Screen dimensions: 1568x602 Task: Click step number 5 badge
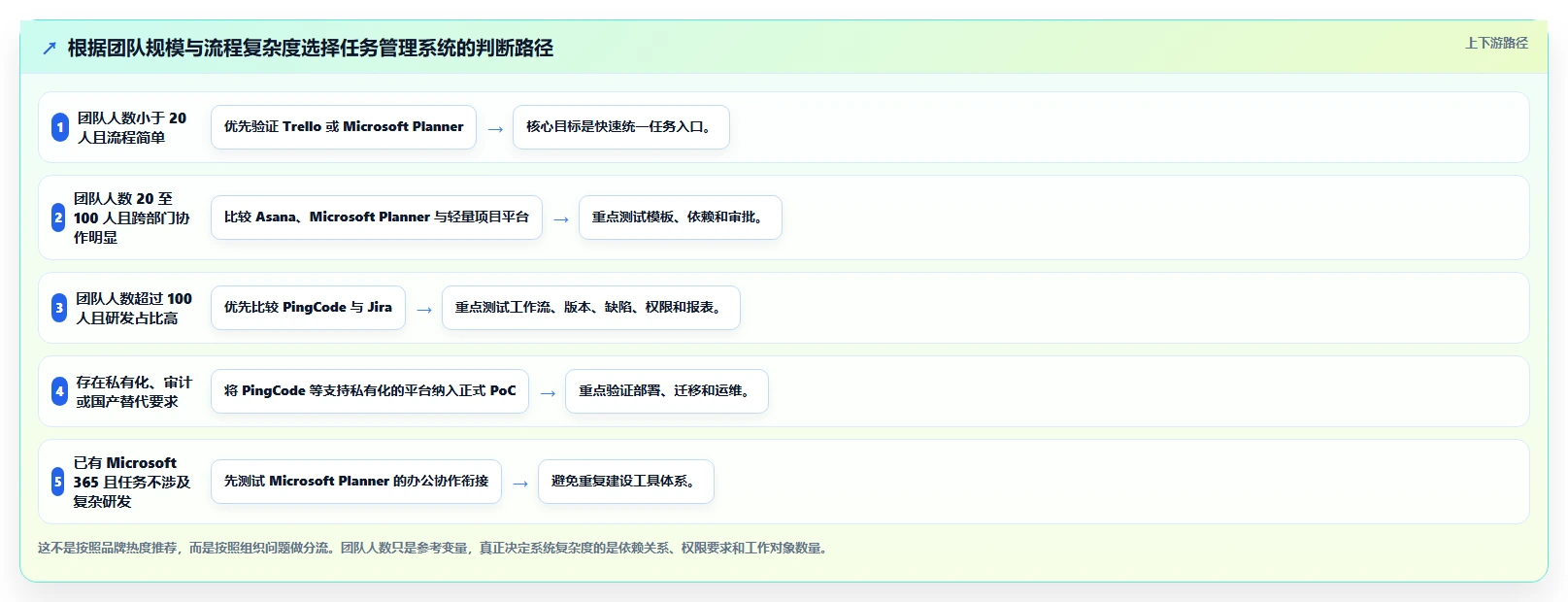click(58, 482)
